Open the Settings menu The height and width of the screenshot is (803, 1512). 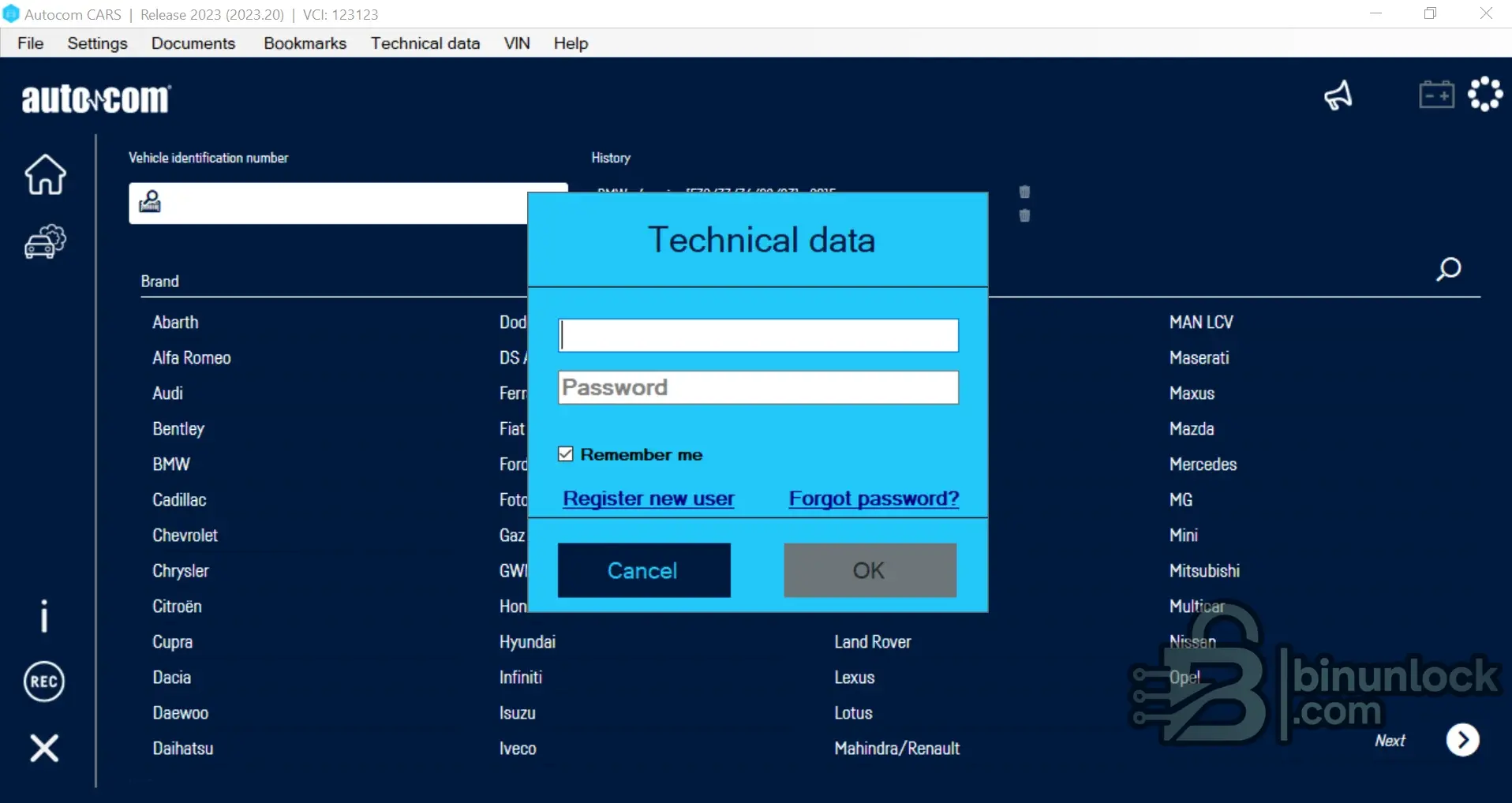point(97,43)
